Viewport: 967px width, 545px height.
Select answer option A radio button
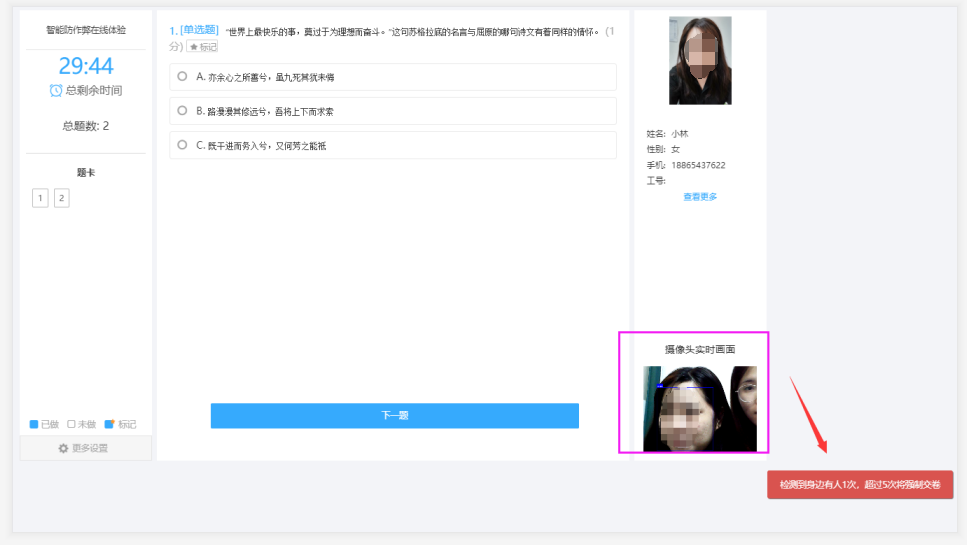pyautogui.click(x=182, y=76)
